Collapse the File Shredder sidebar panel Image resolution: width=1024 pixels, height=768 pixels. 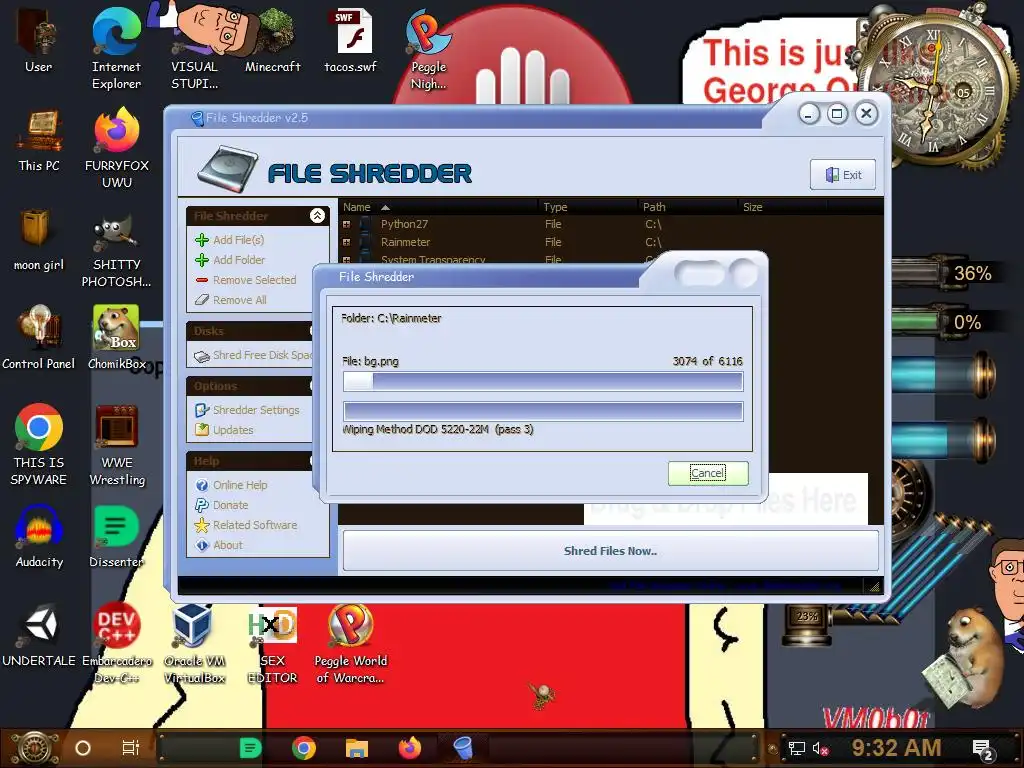[x=317, y=216]
